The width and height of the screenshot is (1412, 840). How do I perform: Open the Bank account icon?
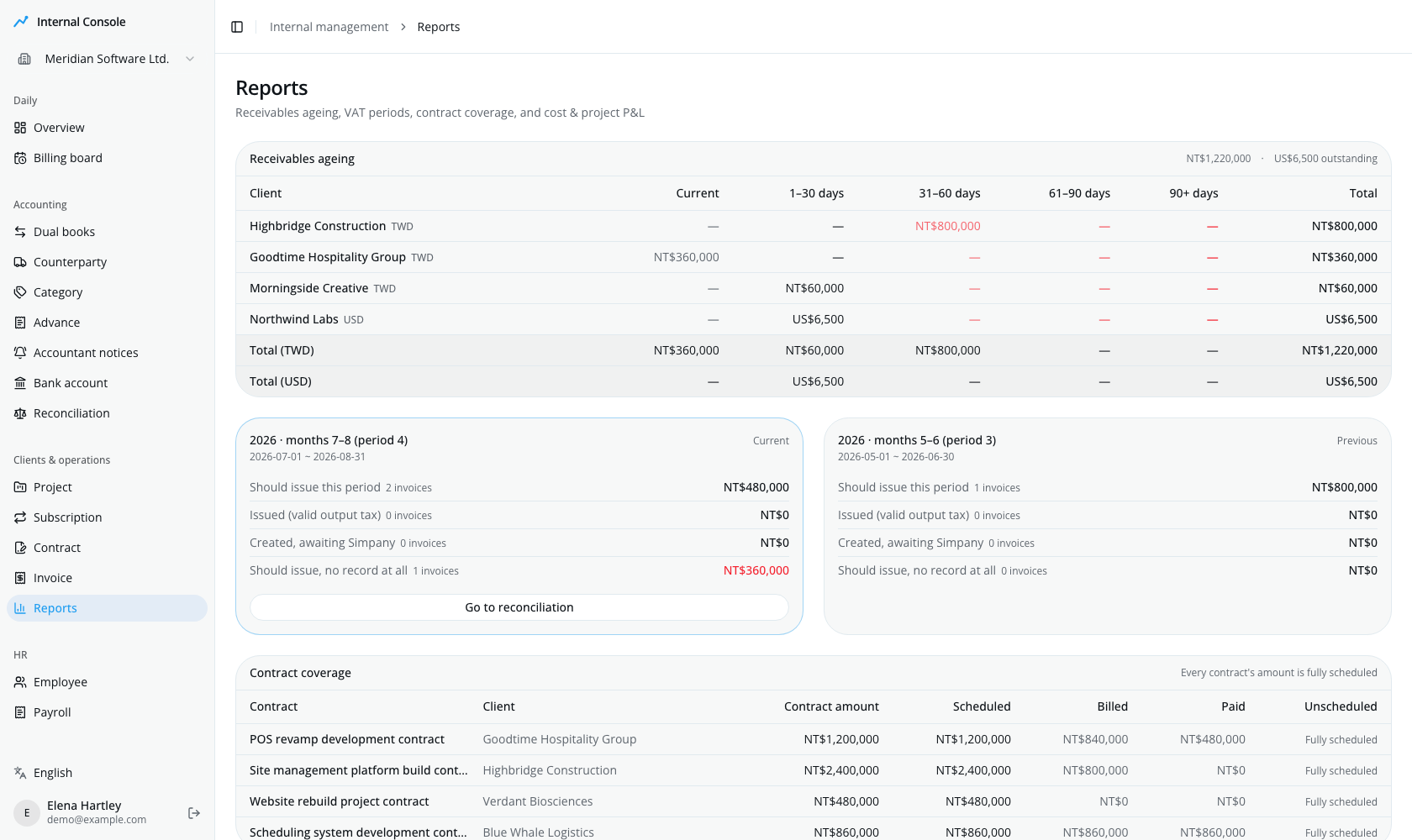(20, 383)
